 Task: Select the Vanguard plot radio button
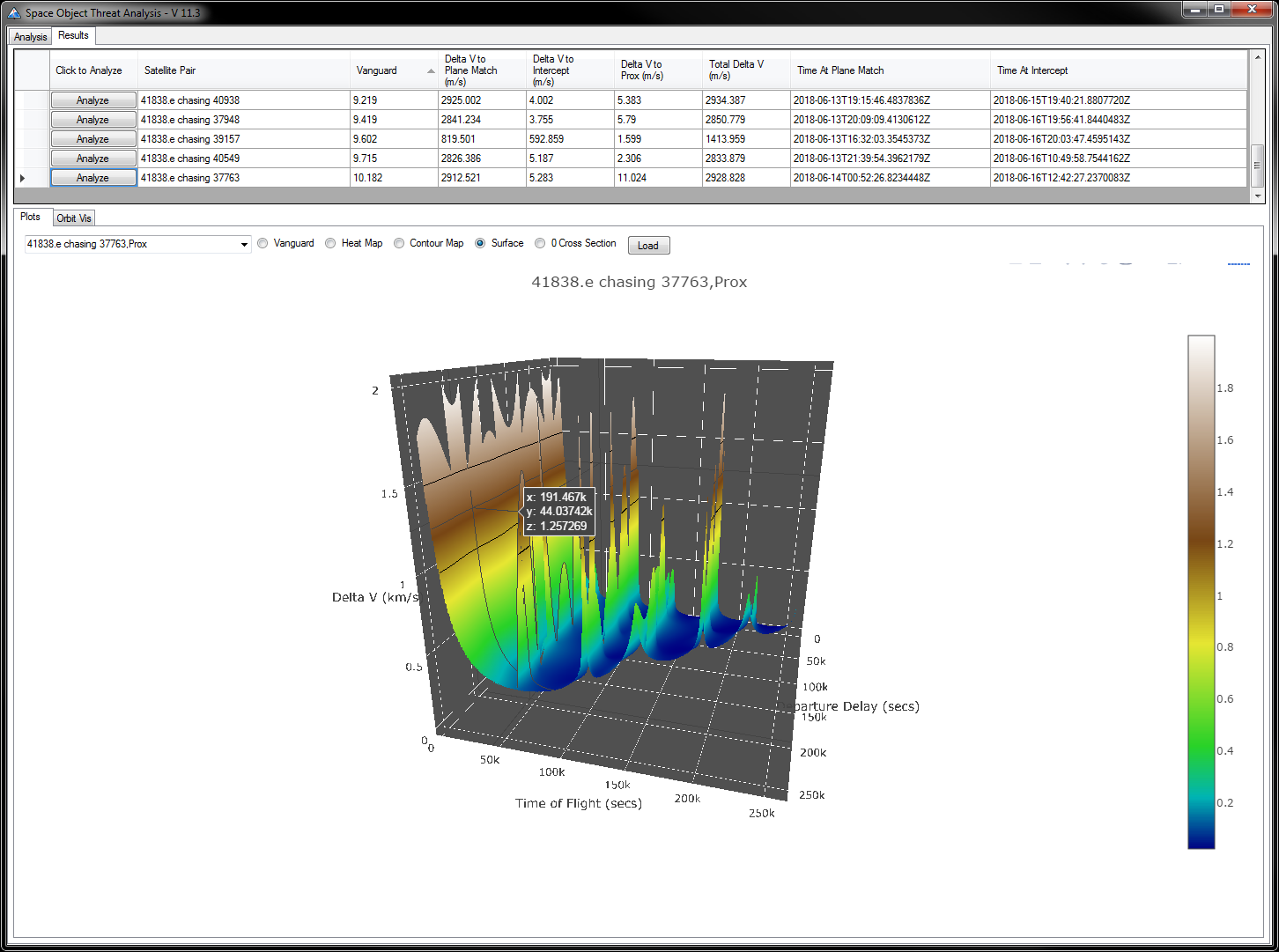(262, 244)
